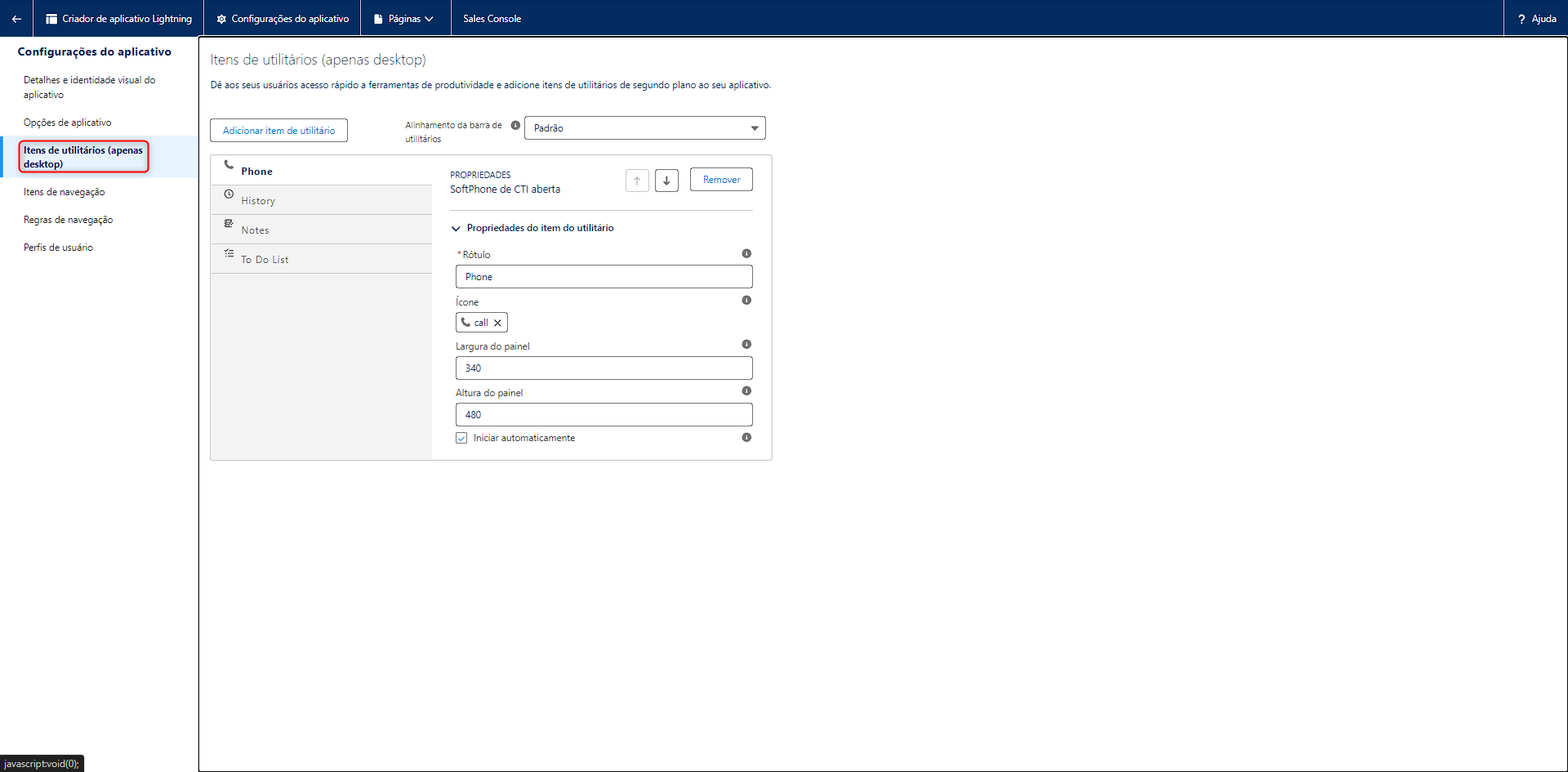Image resolution: width=1568 pixels, height=772 pixels.
Task: Select Regras de navegação
Action: coord(99,220)
